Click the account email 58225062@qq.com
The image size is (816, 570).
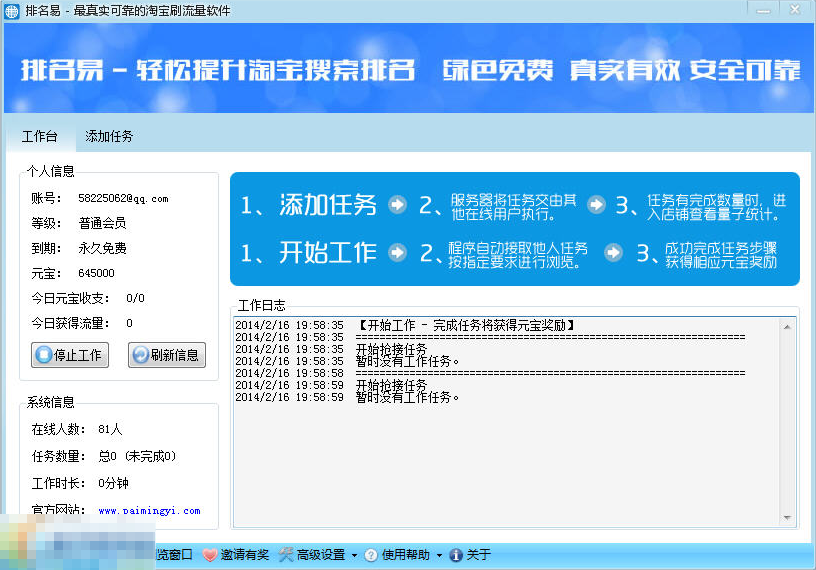[x=123, y=199]
